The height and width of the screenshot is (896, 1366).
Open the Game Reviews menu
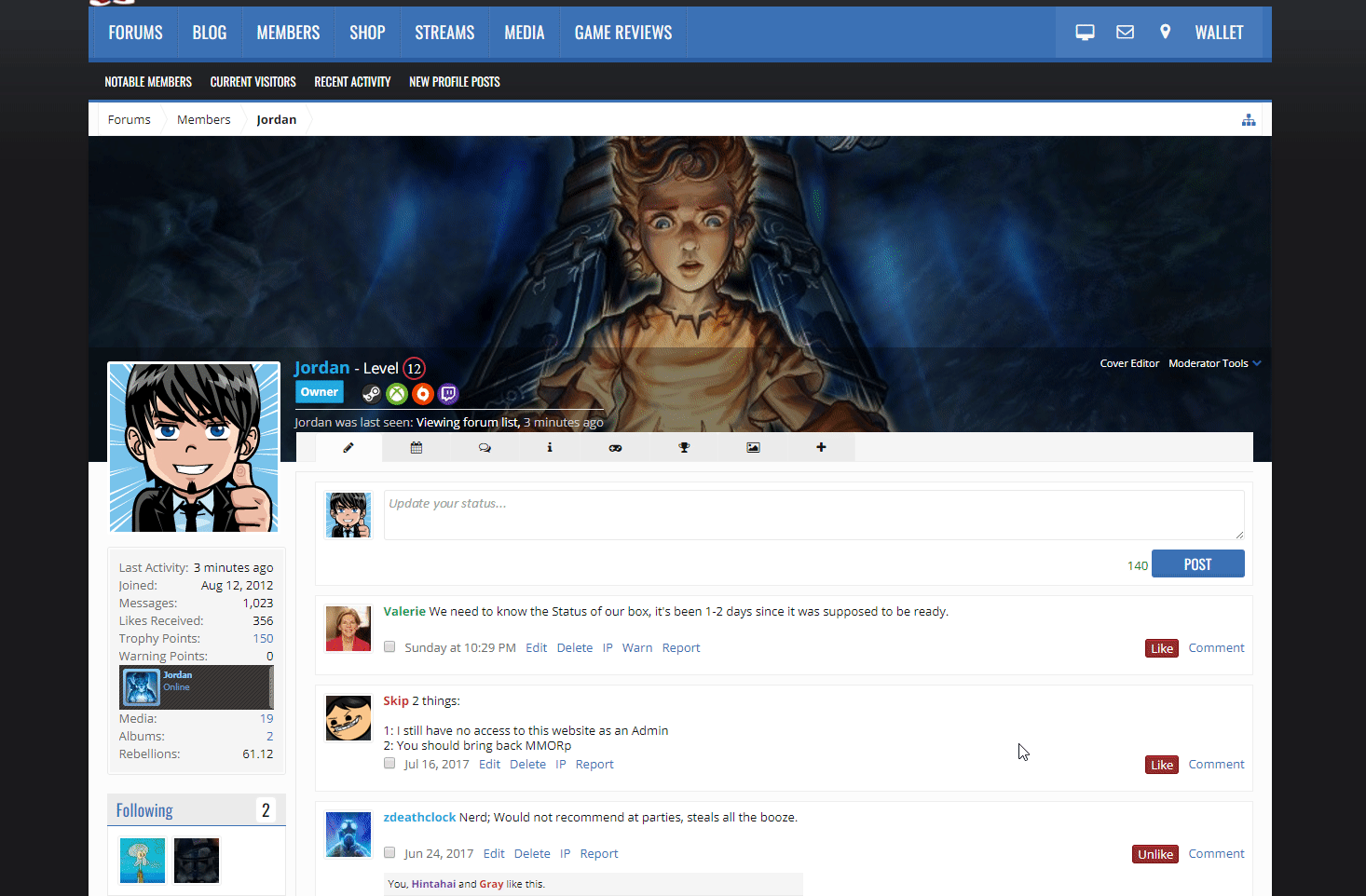coord(623,33)
